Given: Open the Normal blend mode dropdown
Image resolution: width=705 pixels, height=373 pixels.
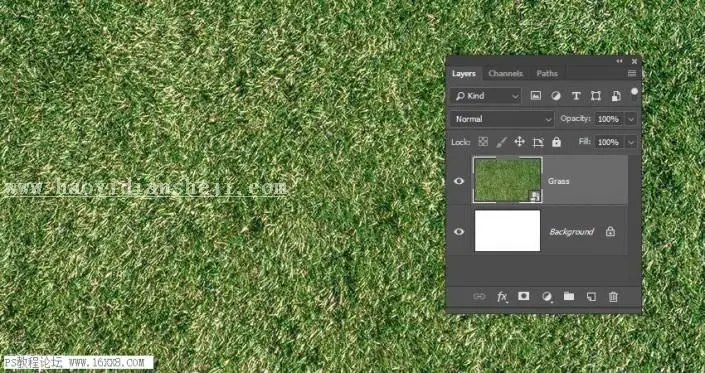Looking at the screenshot, I should [x=502, y=119].
